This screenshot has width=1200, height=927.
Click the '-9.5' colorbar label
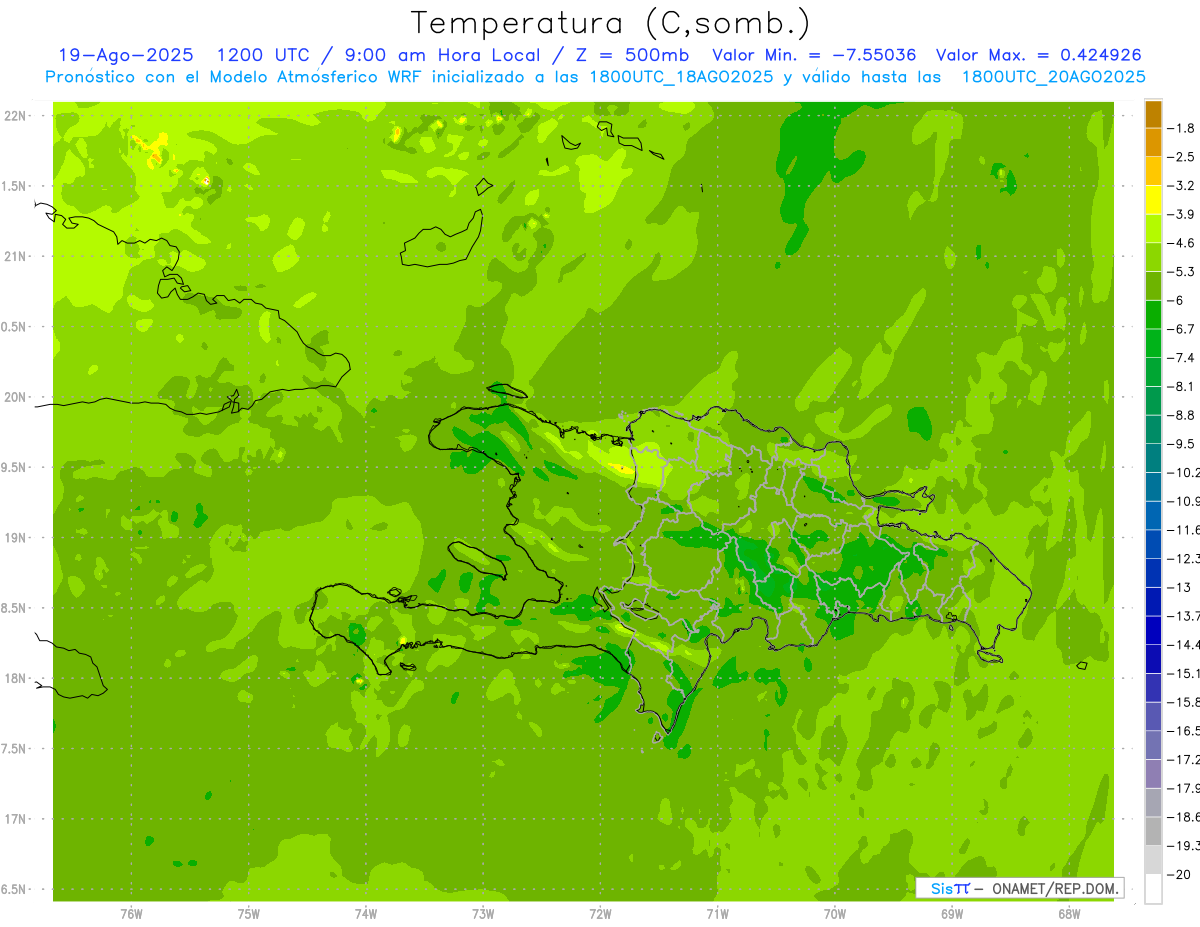(x=1180, y=444)
